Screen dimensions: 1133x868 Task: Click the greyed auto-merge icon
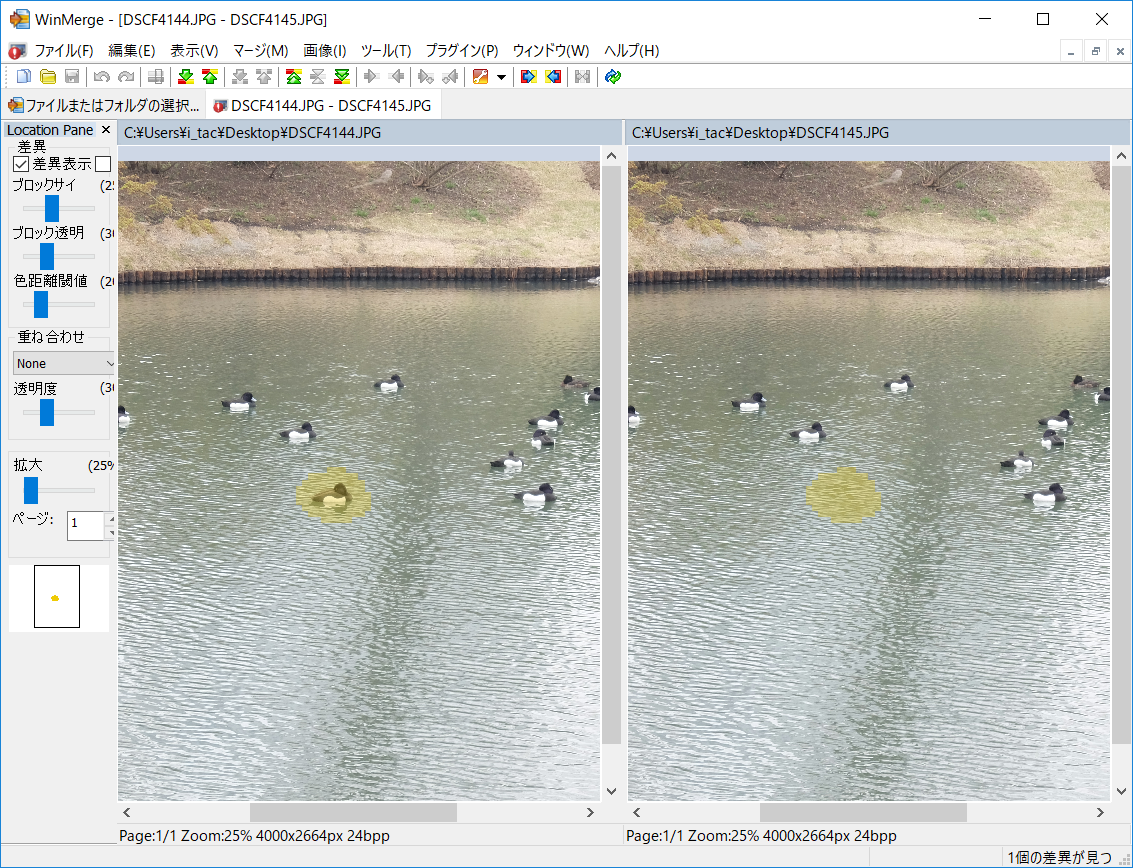pyautogui.click(x=582, y=77)
